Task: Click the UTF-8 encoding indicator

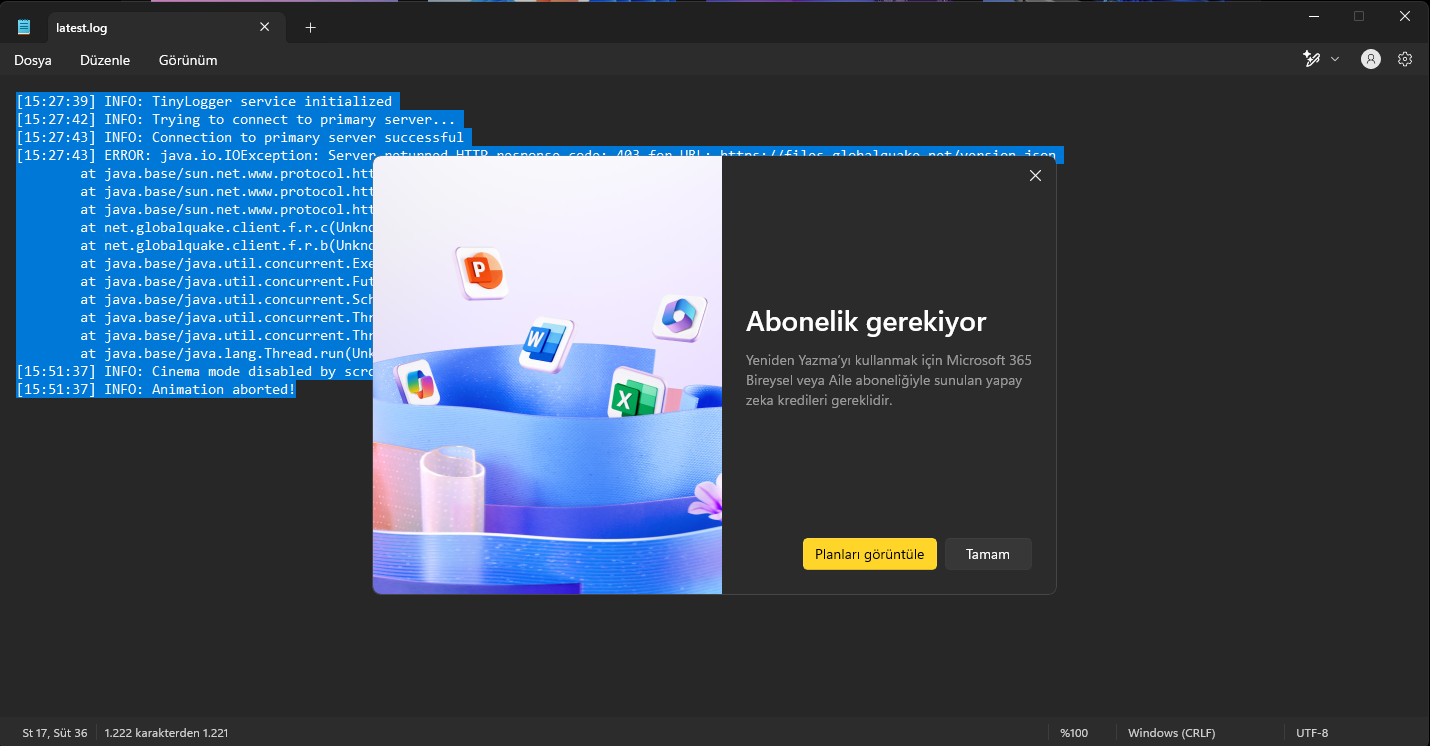Action: (x=1312, y=733)
